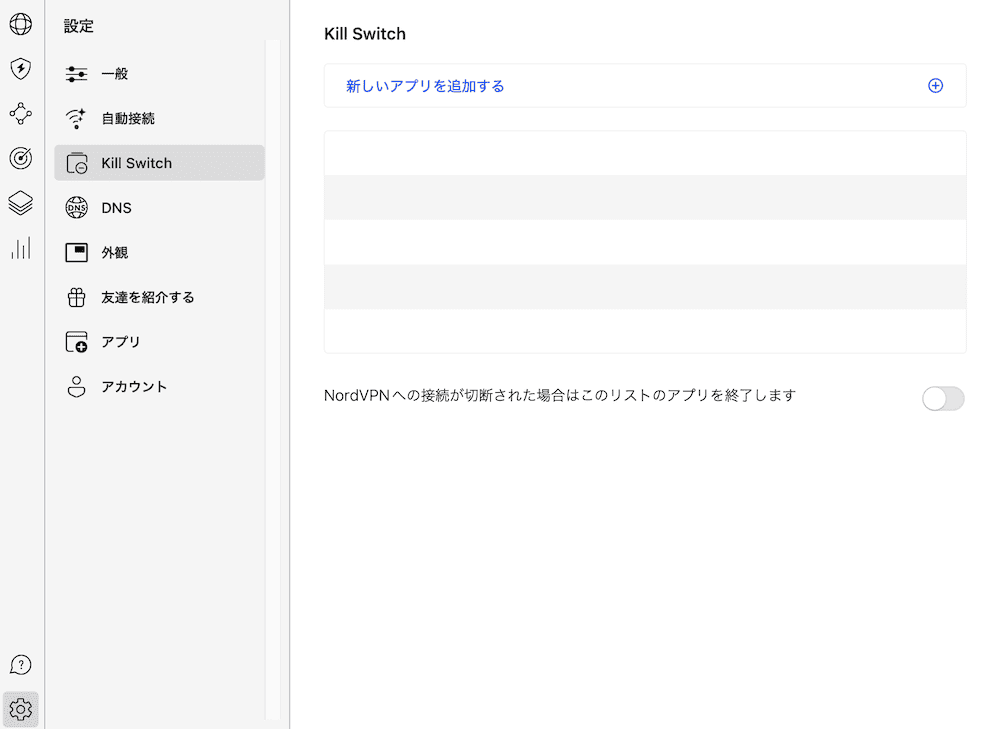Screen dimensions: 1000x729
Task: Click the Kill Switch sidebar icon
Action: (x=77, y=163)
